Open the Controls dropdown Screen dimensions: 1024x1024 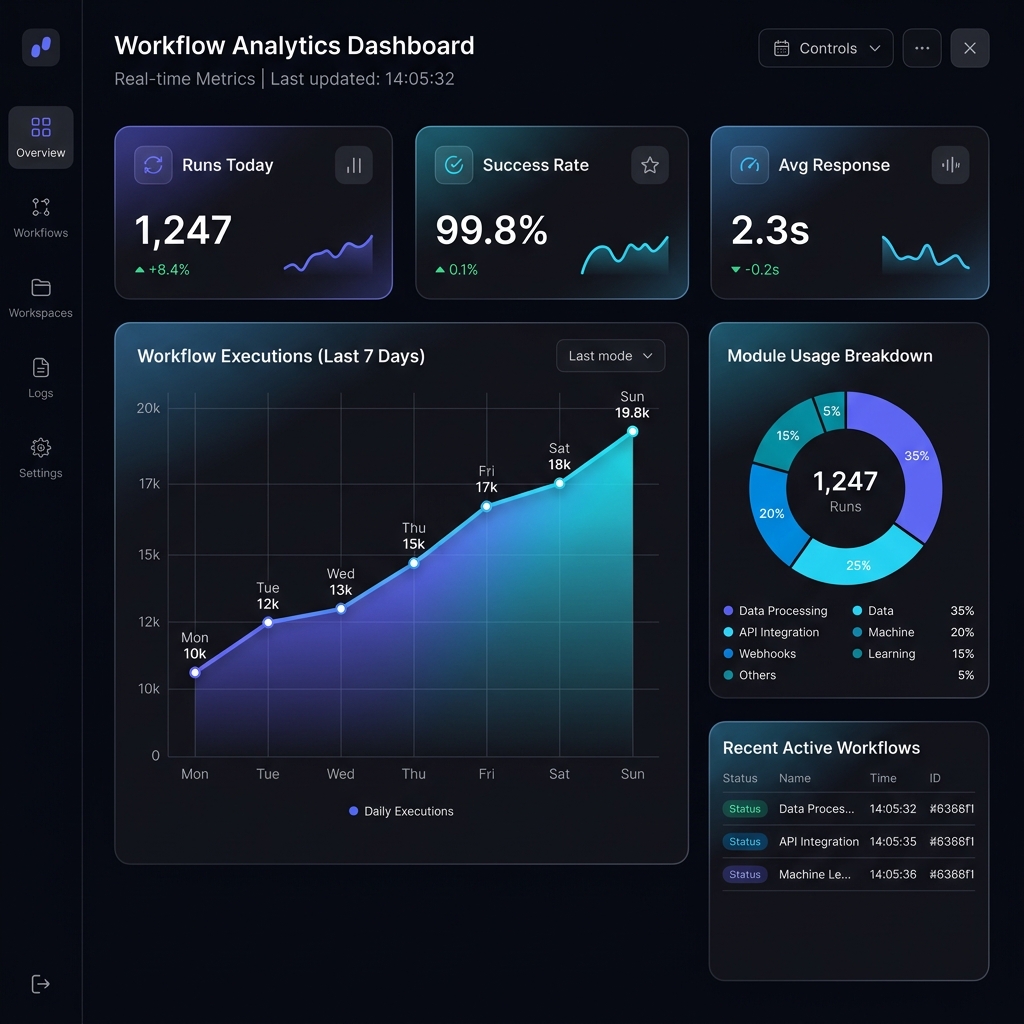(825, 48)
